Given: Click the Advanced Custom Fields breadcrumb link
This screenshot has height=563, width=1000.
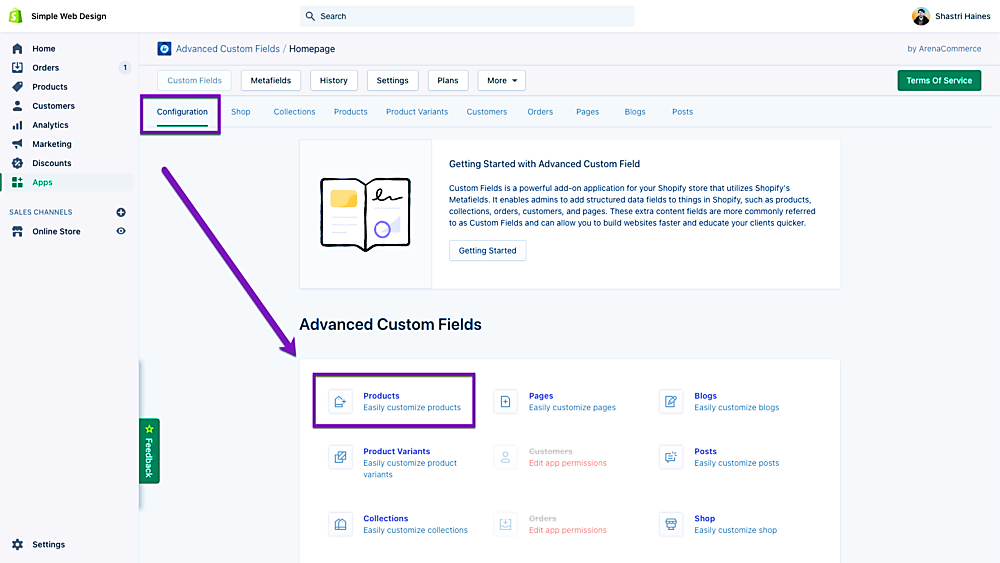Looking at the screenshot, I should pos(228,48).
